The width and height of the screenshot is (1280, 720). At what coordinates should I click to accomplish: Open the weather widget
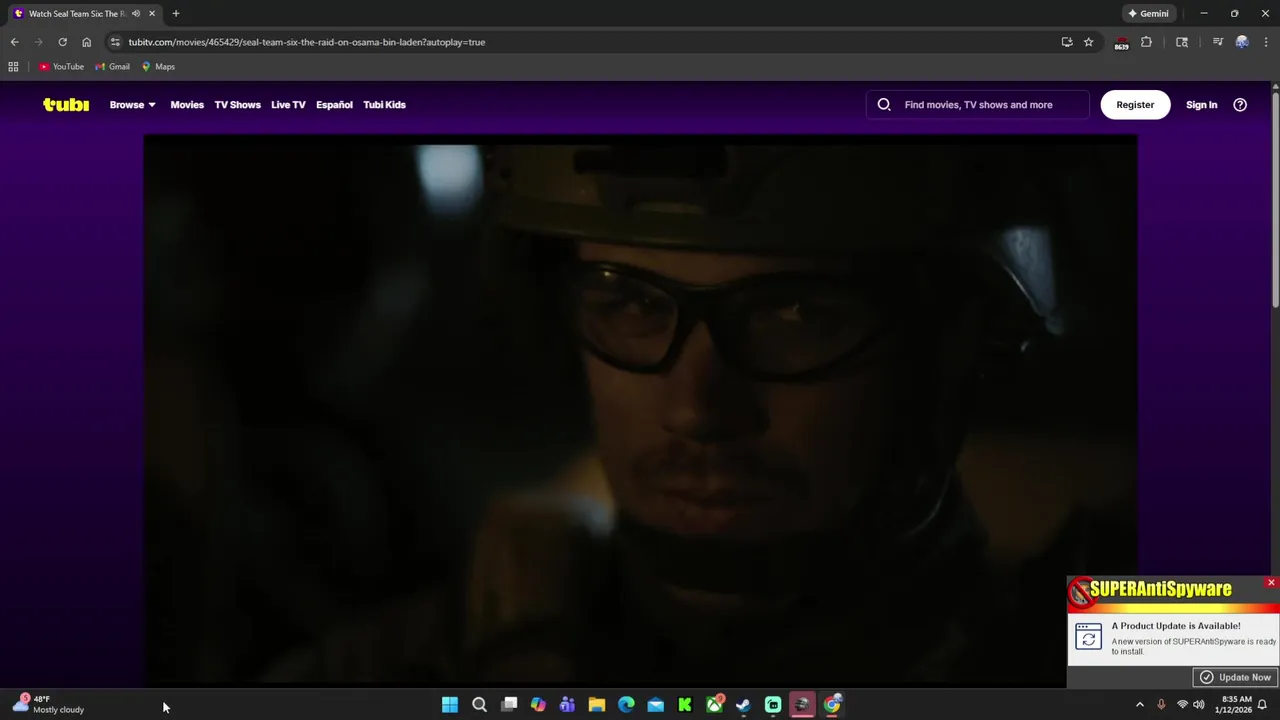pos(48,704)
